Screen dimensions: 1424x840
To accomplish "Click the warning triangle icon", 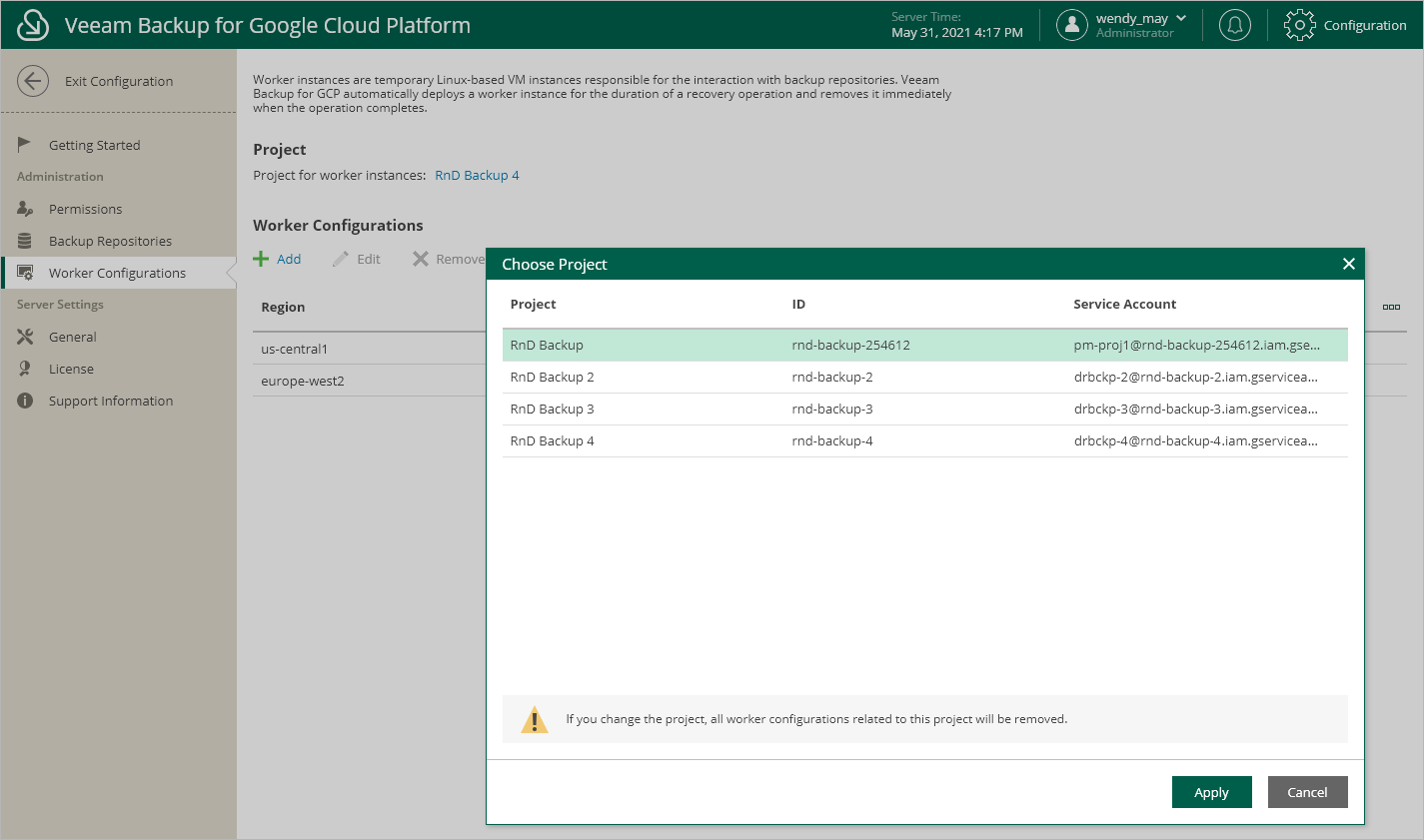I will click(535, 719).
